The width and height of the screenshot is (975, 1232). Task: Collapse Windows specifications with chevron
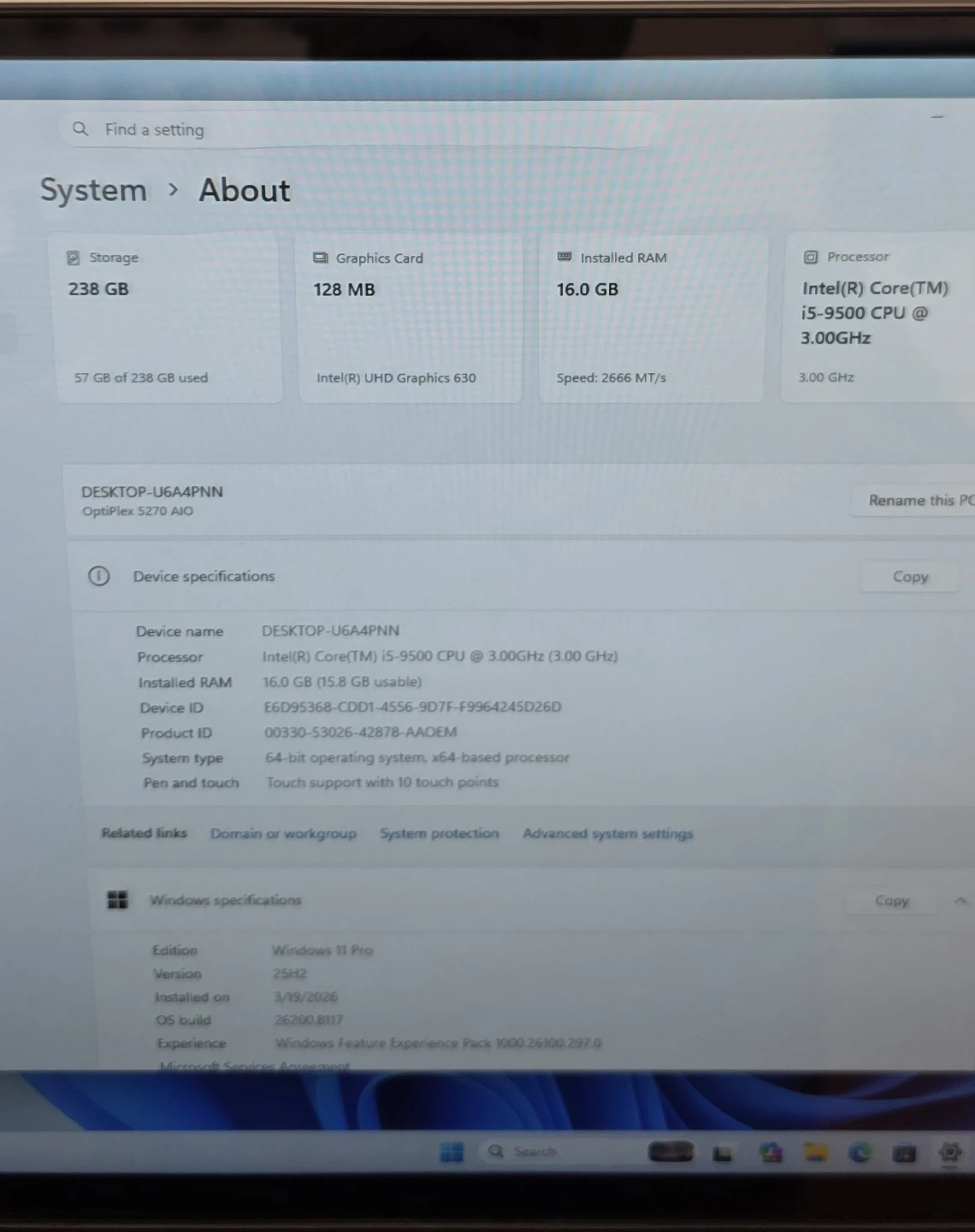coord(960,901)
